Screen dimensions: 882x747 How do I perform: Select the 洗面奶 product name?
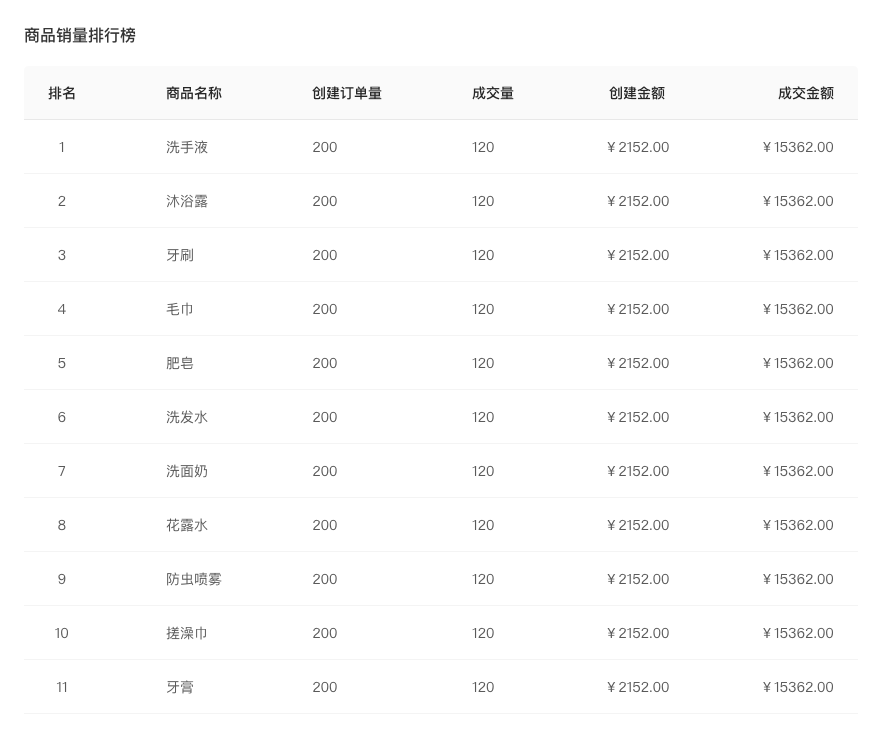click(187, 471)
